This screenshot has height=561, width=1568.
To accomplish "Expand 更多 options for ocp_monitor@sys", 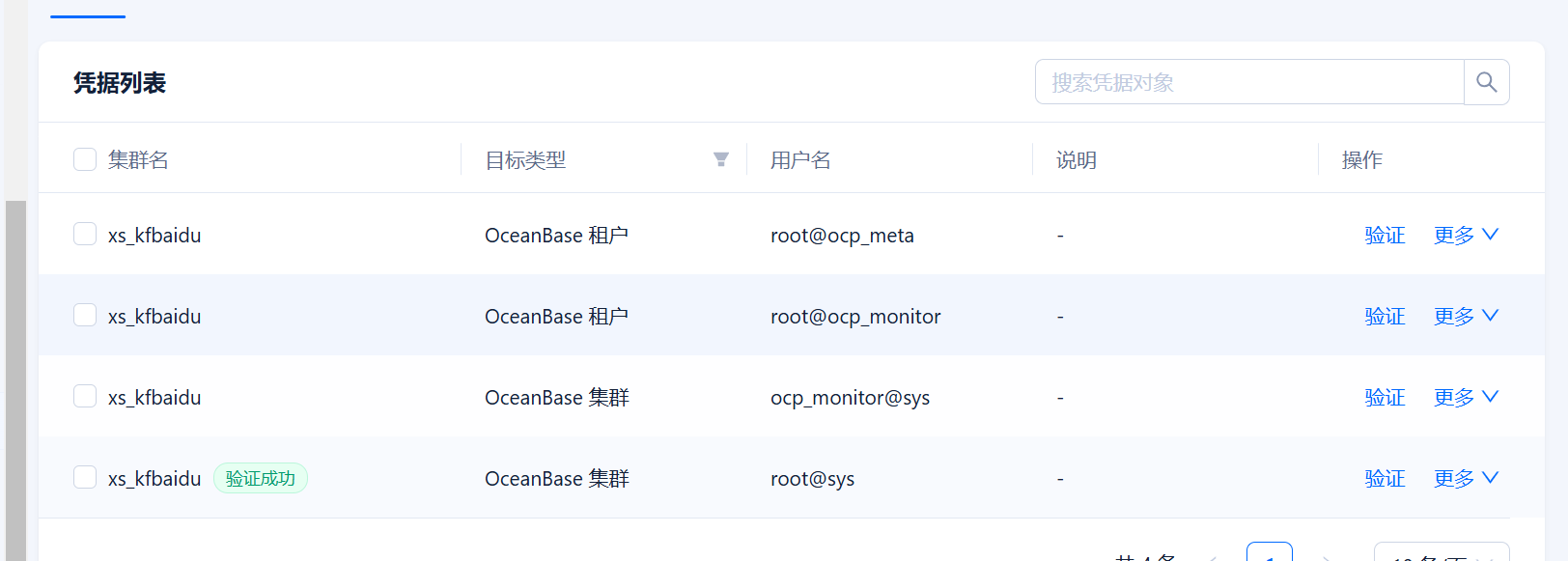I will (1466, 397).
